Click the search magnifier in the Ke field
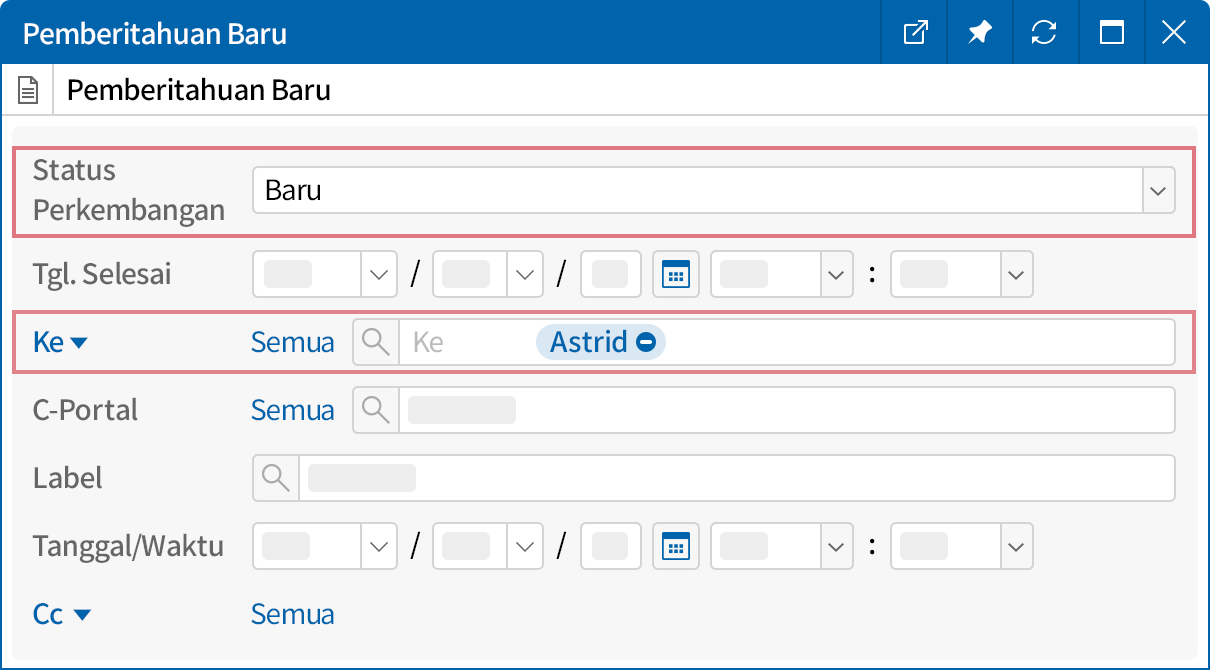The image size is (1210, 670). [375, 341]
